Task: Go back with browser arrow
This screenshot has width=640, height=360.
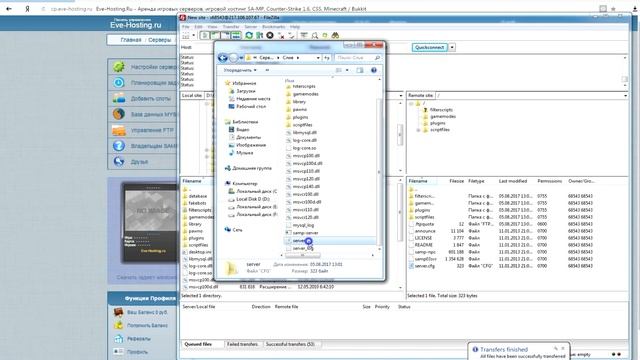Action: point(9,9)
